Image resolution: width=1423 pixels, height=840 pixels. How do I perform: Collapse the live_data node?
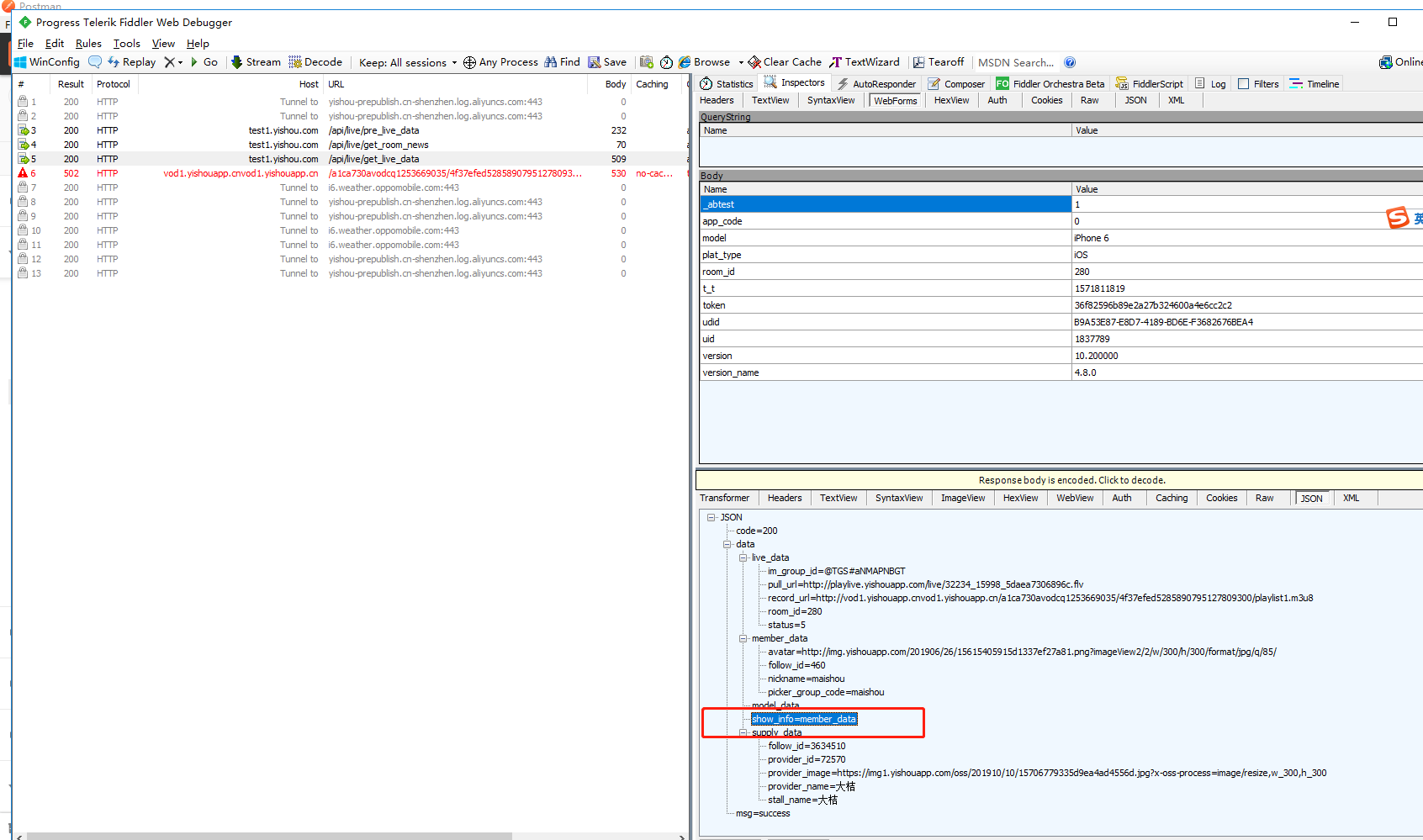tap(743, 557)
